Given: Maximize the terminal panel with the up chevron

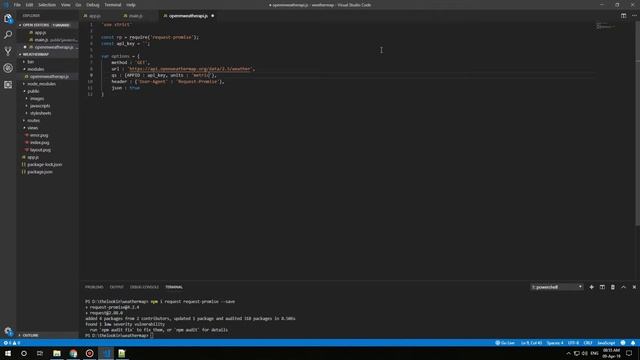Looking at the screenshot, I should [x=623, y=287].
